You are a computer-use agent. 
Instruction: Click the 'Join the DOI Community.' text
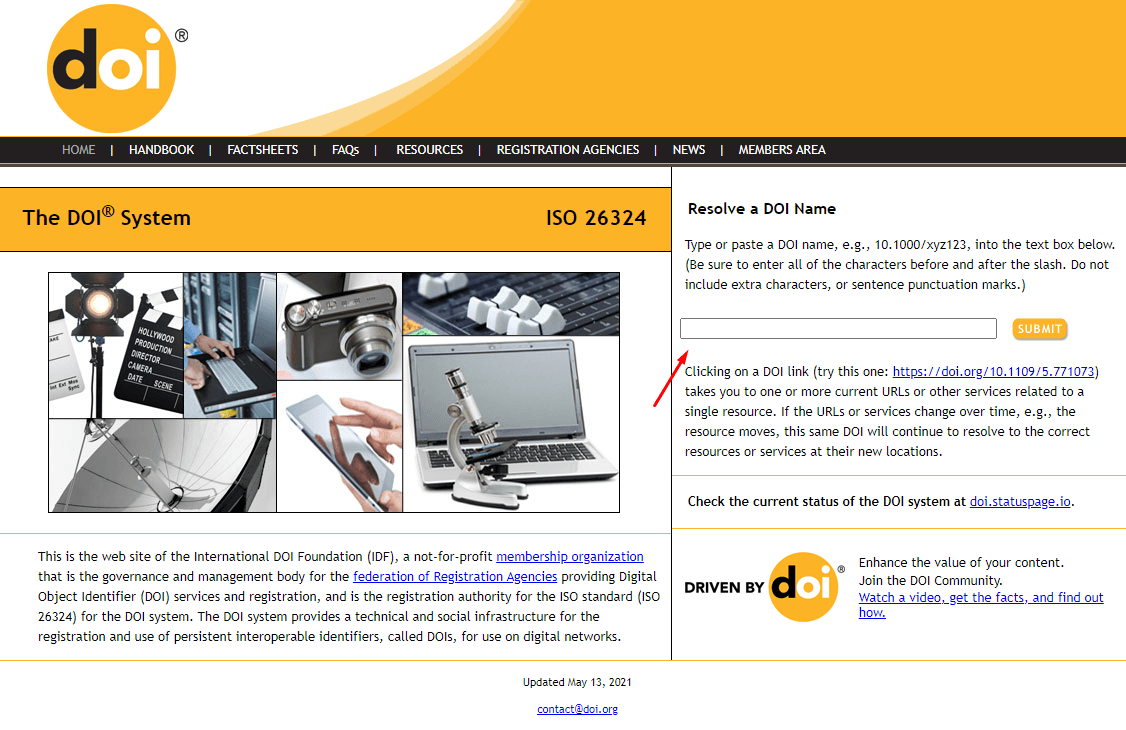(931, 581)
